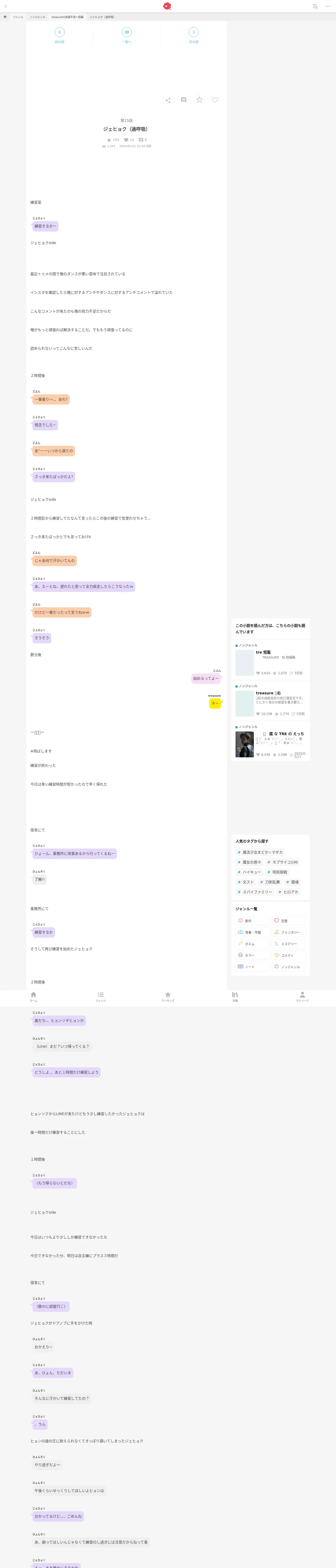Viewport: 336px width, 1568px height.
Task: Open the 恋愛 genre
Action: tap(288, 921)
